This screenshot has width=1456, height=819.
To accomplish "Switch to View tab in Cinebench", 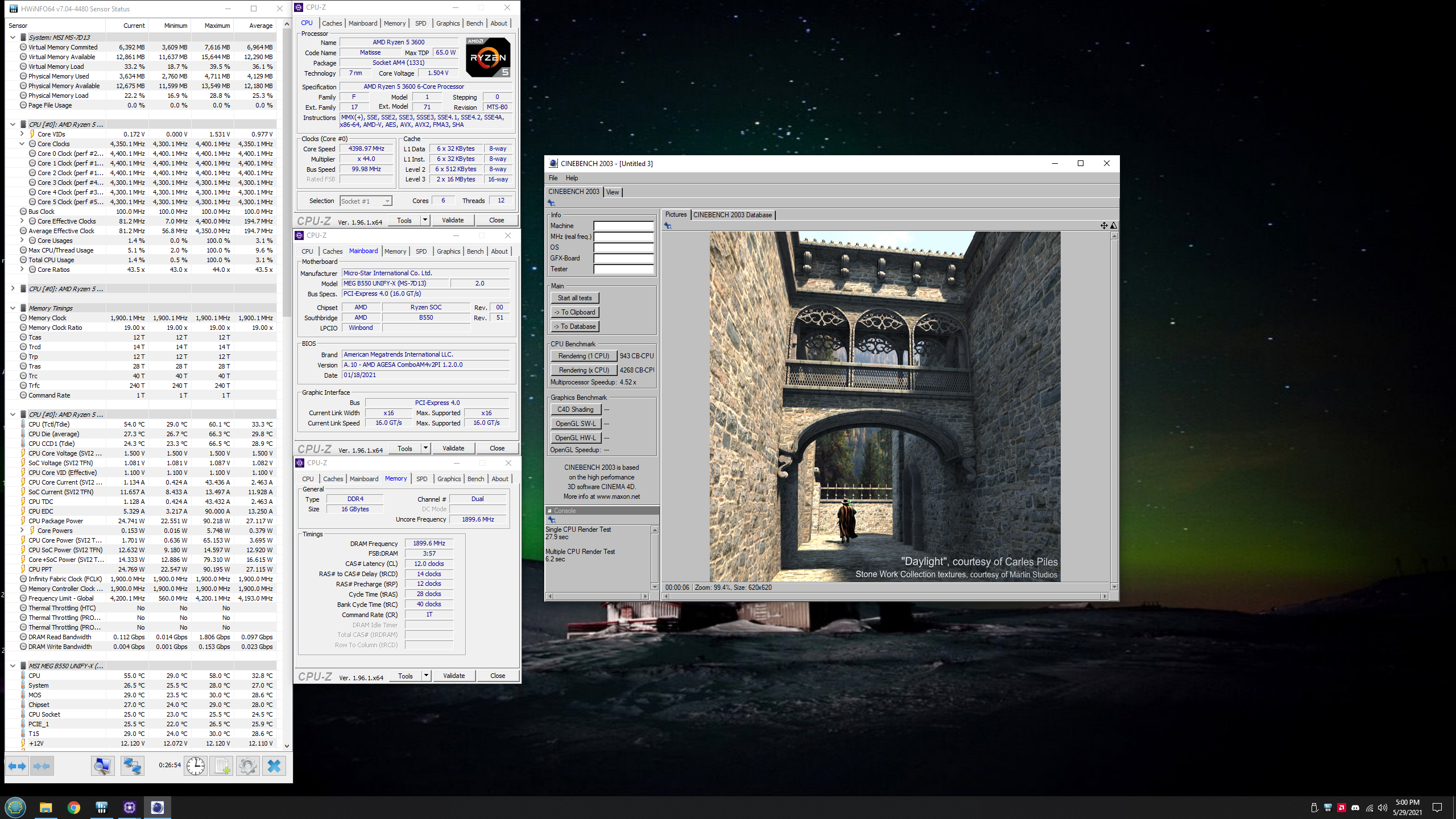I will coord(613,192).
